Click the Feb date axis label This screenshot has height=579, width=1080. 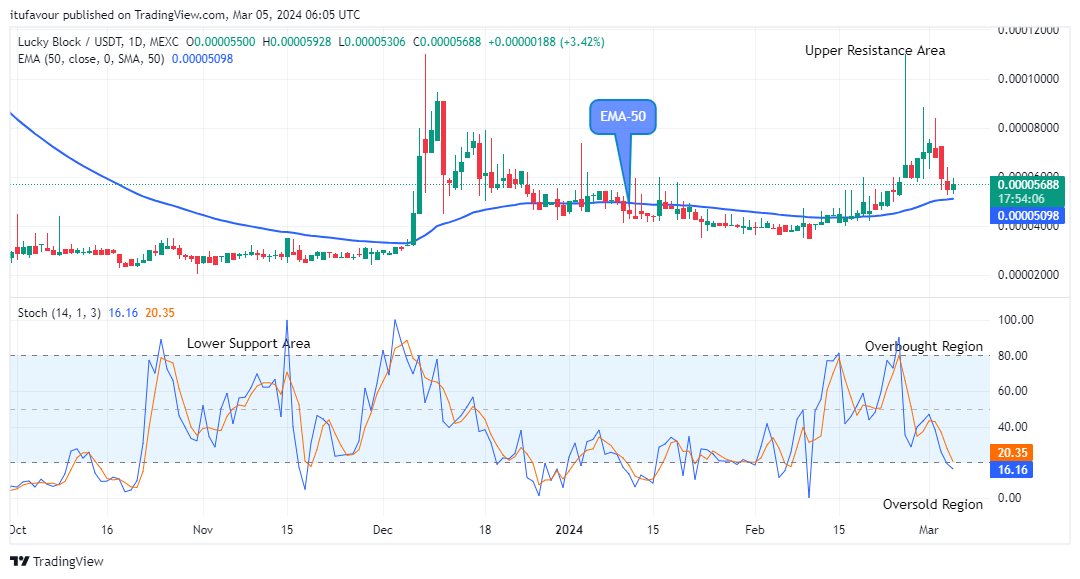pos(755,529)
